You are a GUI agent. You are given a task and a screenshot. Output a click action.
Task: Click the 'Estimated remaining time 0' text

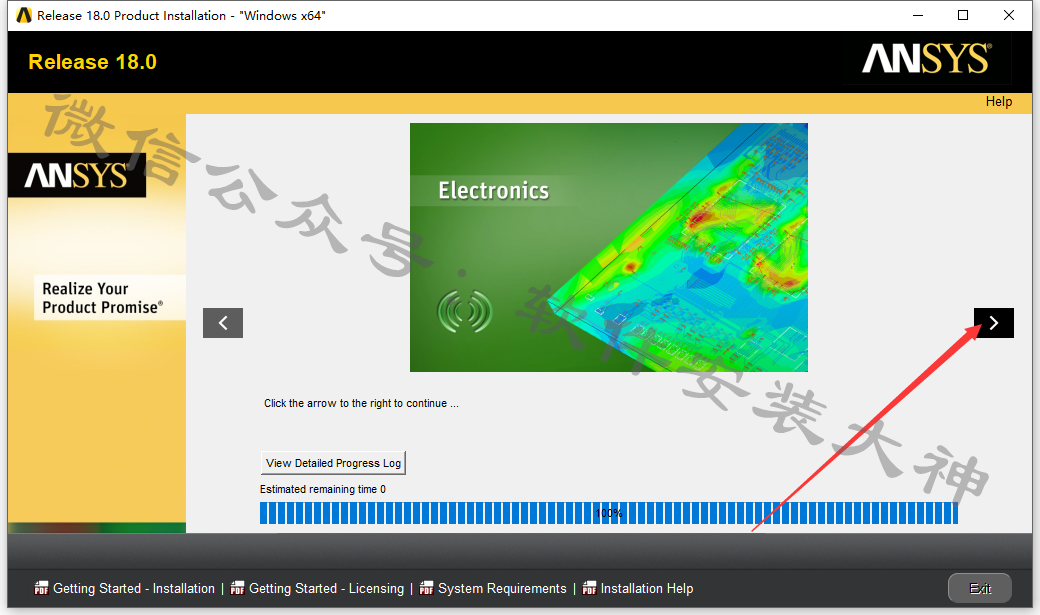tap(323, 489)
